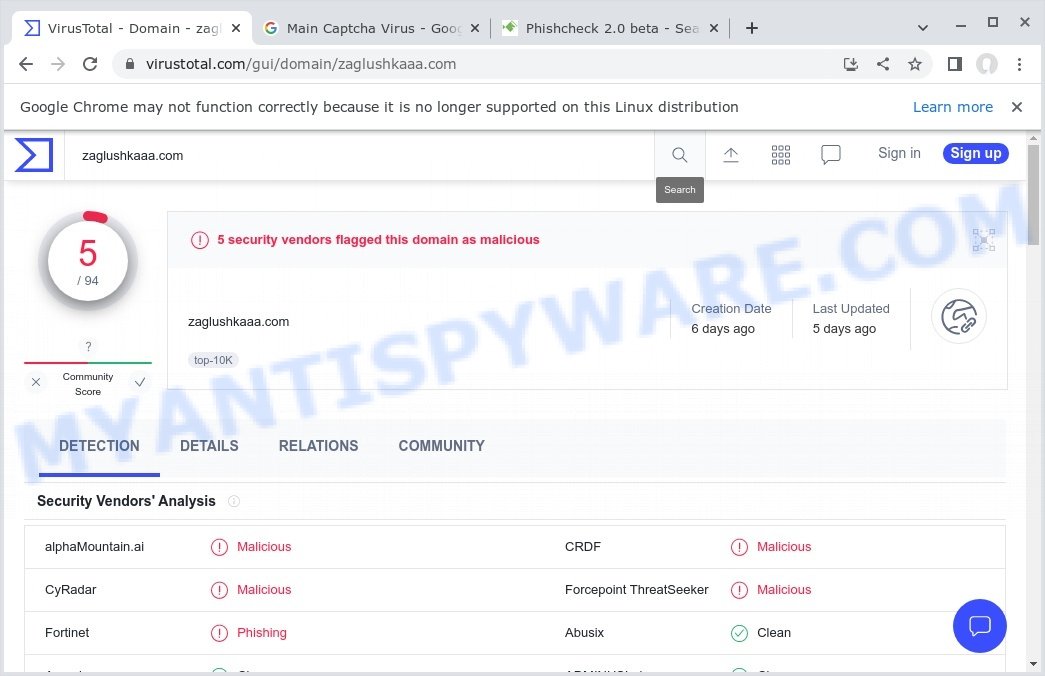1045x676 pixels.
Task: Close the VirusTotal tab
Action: pyautogui.click(x=235, y=28)
